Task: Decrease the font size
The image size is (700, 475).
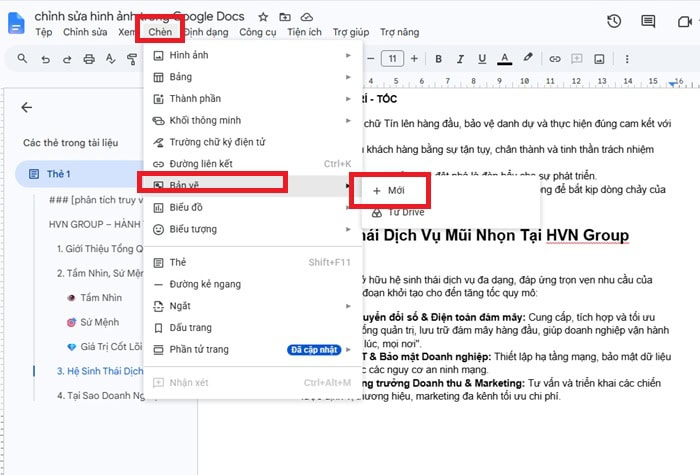Action: coord(371,58)
